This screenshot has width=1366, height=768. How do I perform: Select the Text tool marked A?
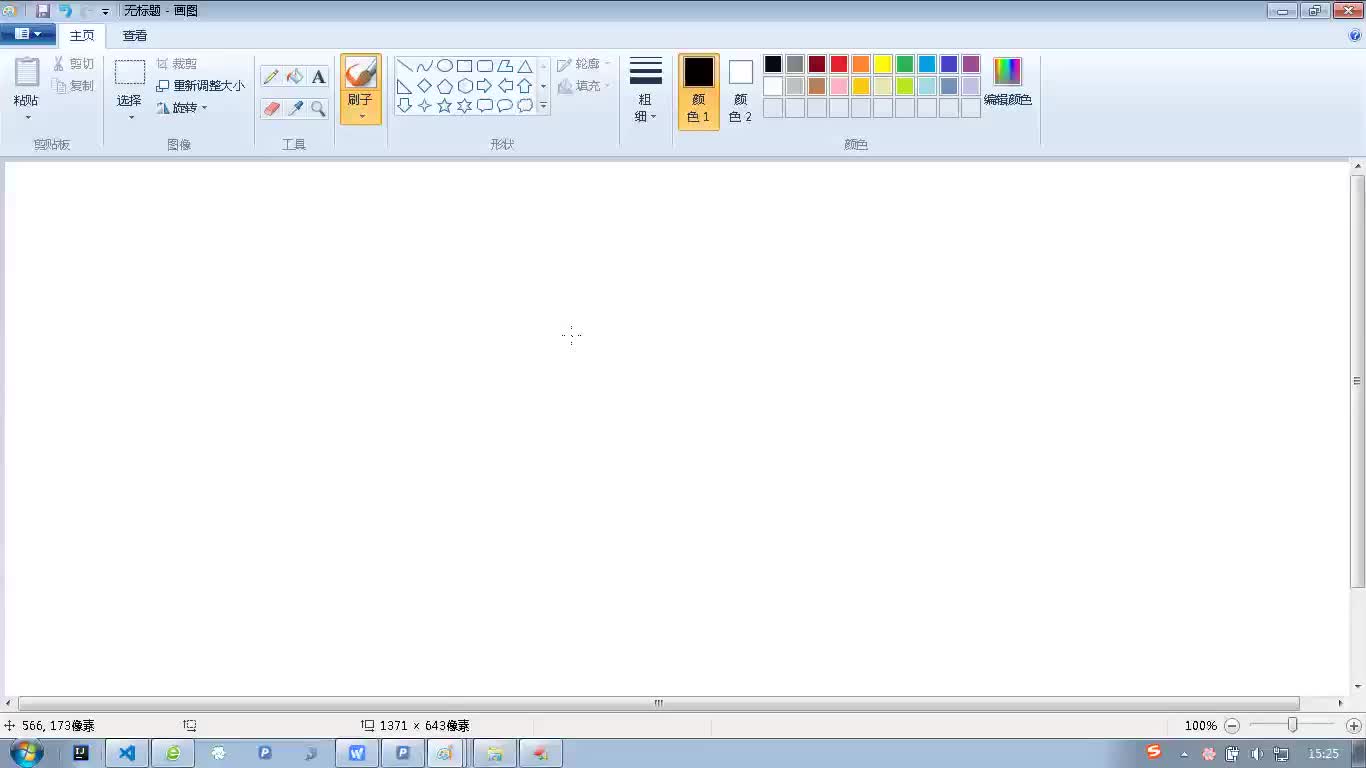[x=318, y=77]
